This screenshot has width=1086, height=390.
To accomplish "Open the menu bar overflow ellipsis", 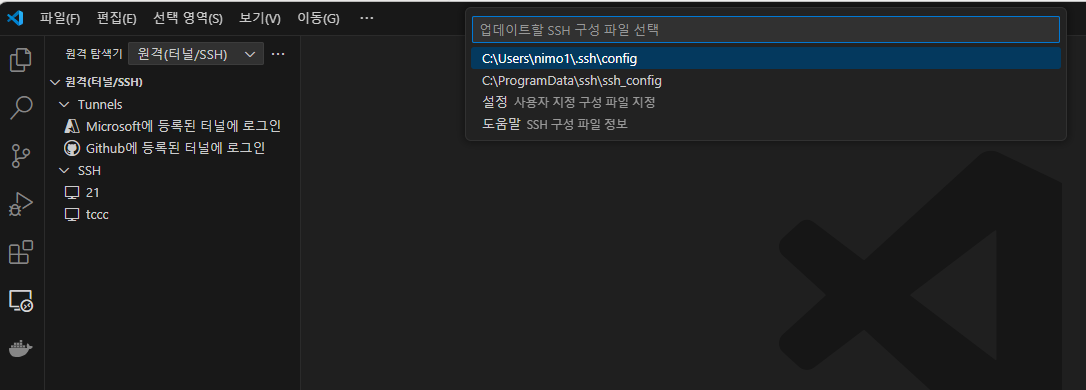I will (x=367, y=19).
